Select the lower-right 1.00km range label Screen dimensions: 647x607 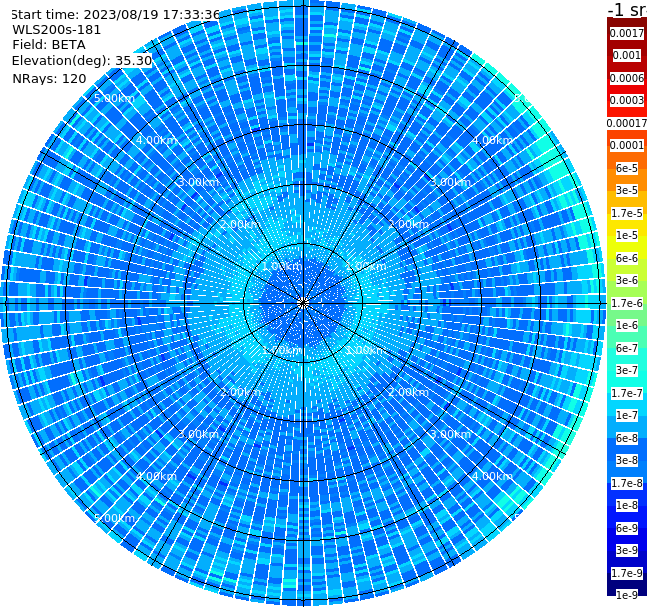tap(366, 350)
